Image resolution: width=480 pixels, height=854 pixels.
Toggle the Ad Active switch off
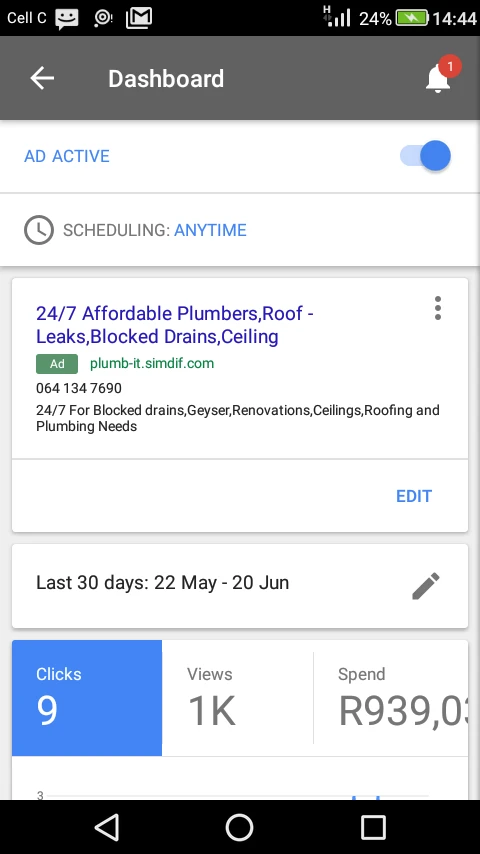(426, 156)
